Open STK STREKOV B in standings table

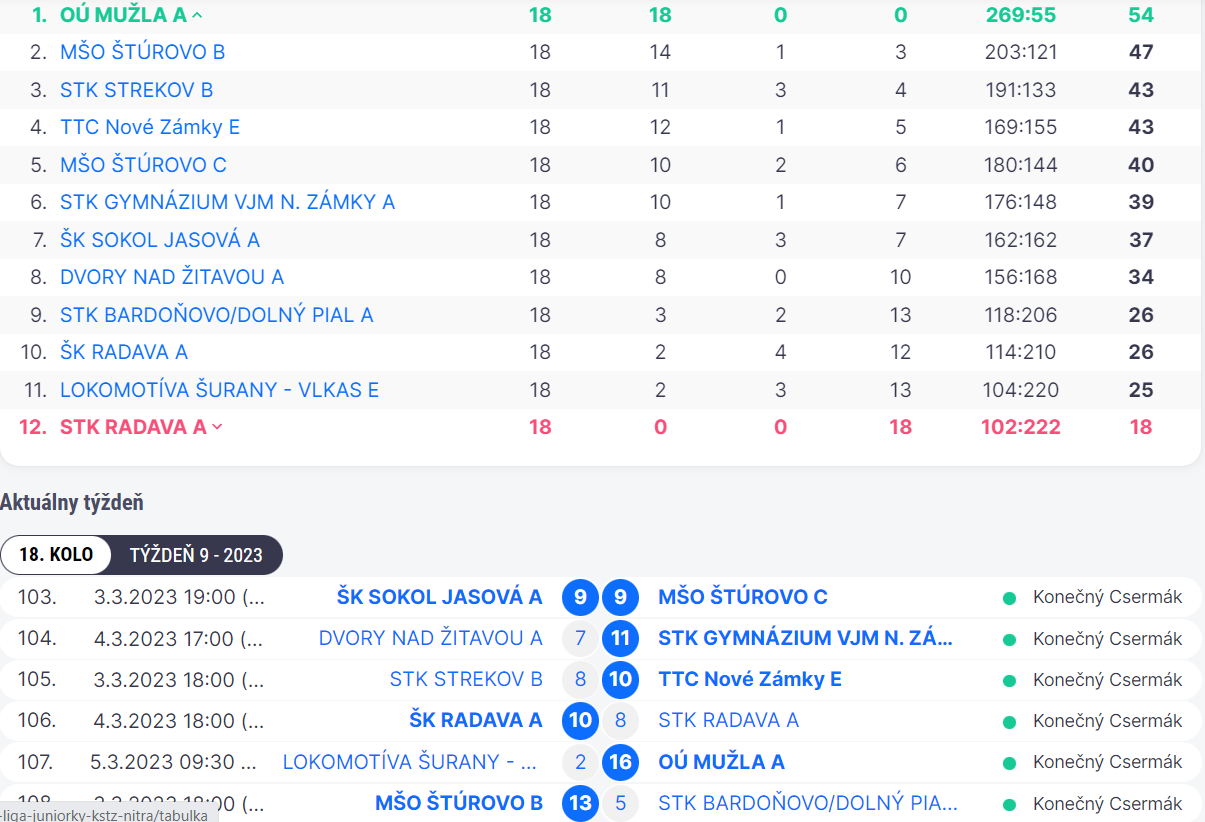point(137,90)
